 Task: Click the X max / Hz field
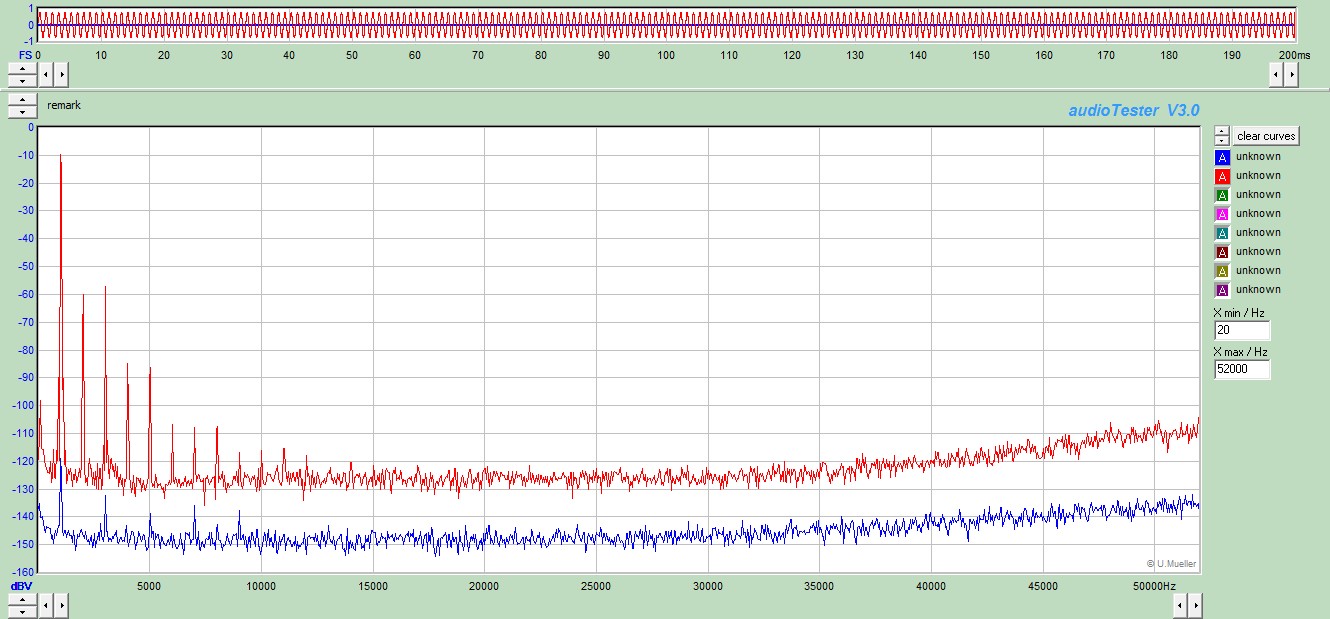click(1242, 370)
